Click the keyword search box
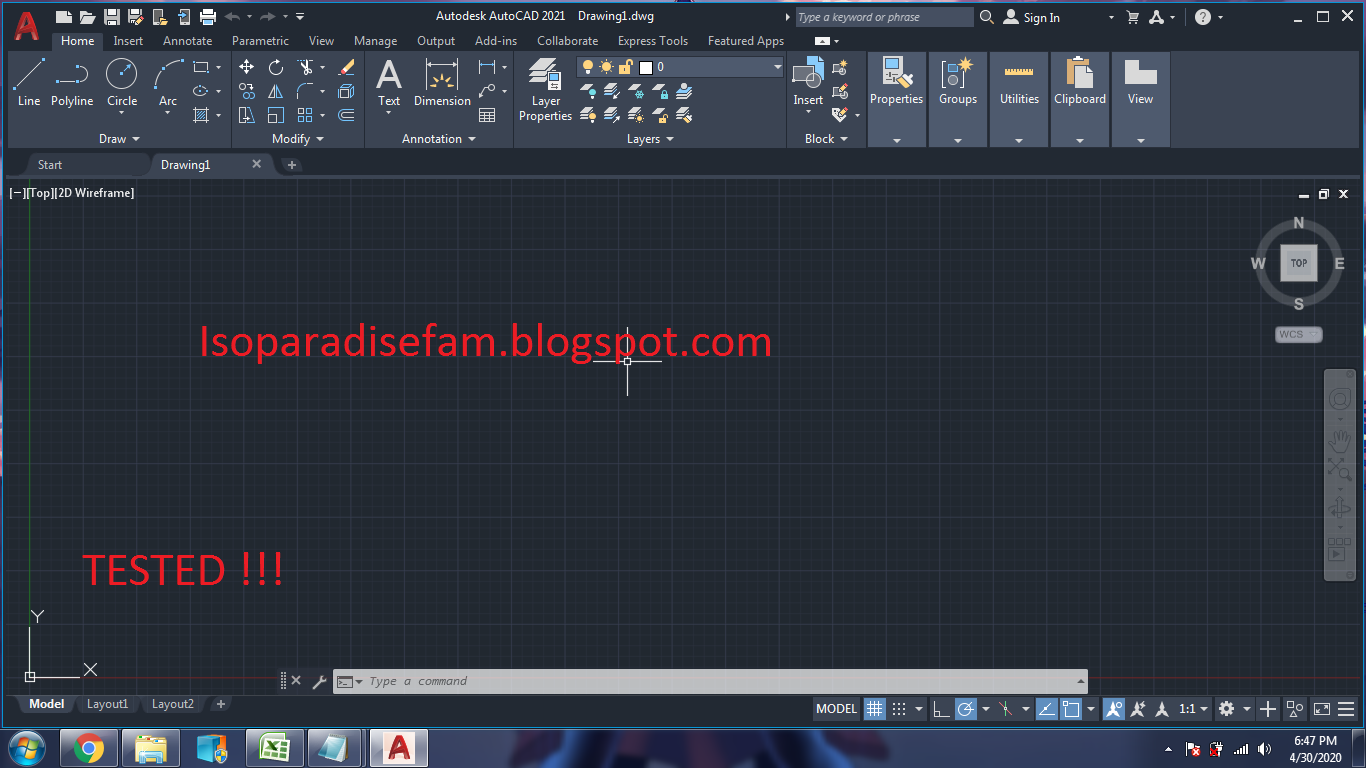This screenshot has width=1366, height=768. (885, 17)
